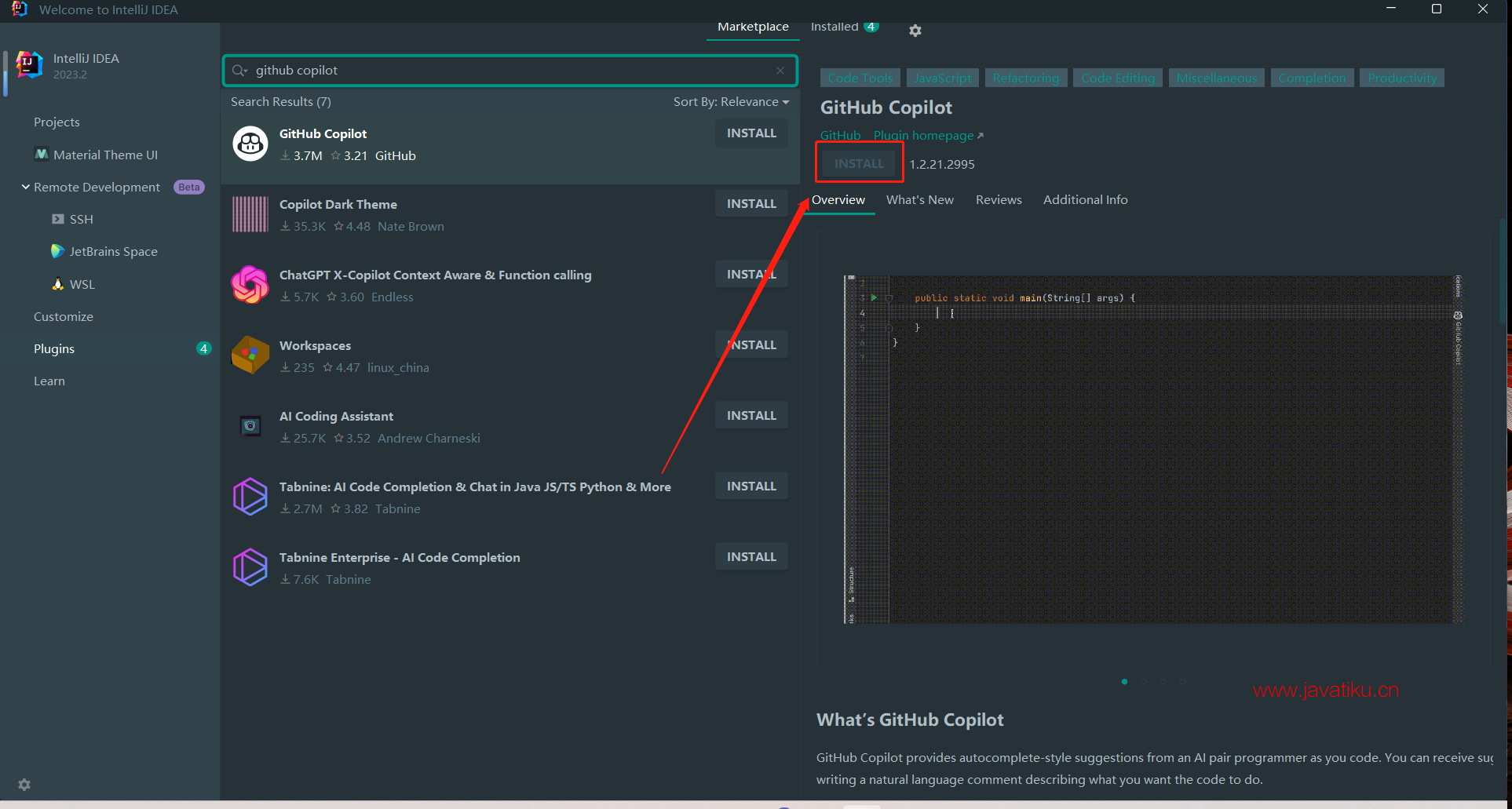Open settings gear at sidebar bottom
Viewport: 1512px width, 809px height.
point(24,785)
